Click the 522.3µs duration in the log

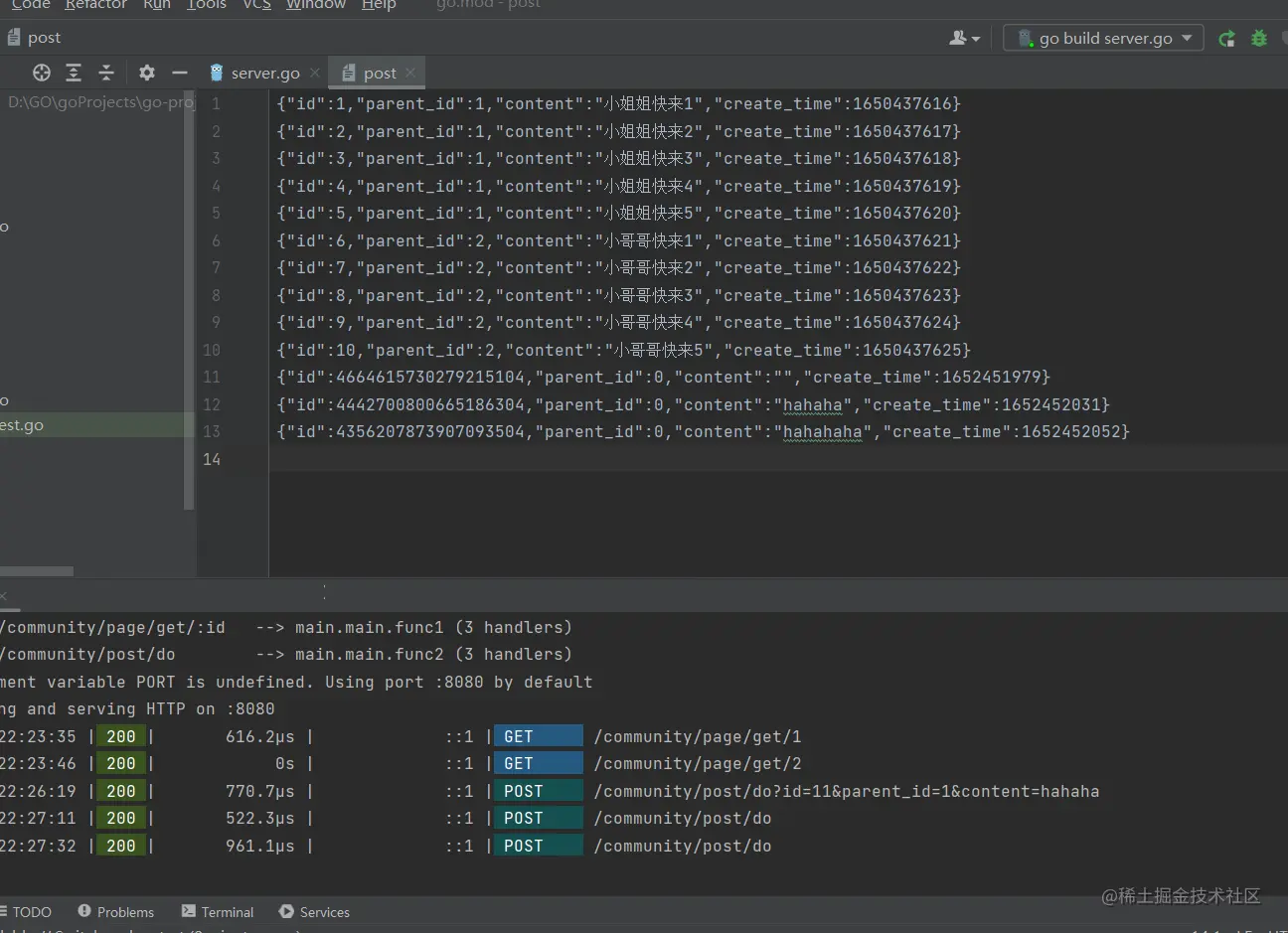pos(260,818)
